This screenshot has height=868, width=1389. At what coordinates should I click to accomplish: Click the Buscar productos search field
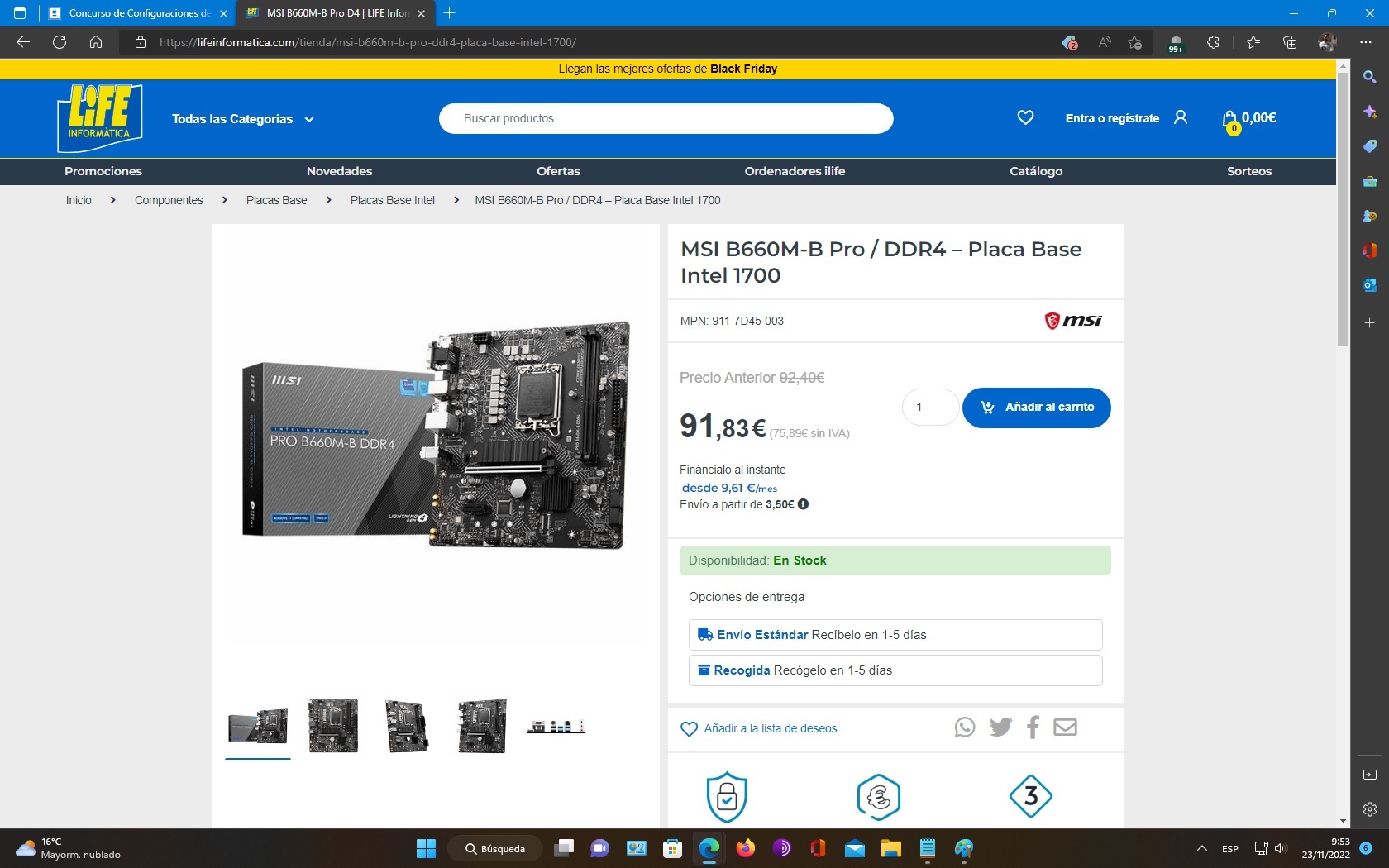point(666,118)
